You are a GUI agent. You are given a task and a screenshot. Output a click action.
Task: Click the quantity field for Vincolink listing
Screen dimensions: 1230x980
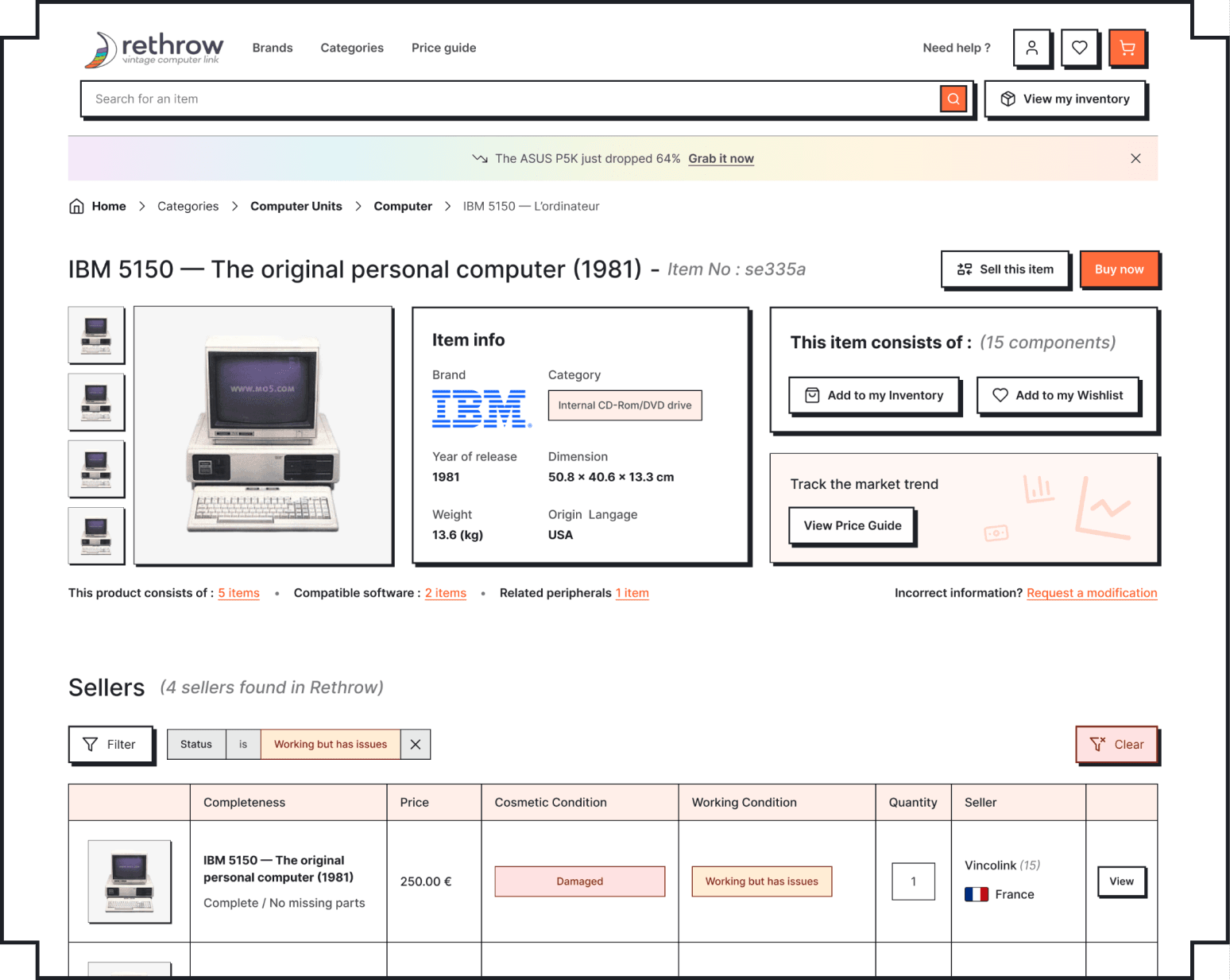(x=913, y=881)
